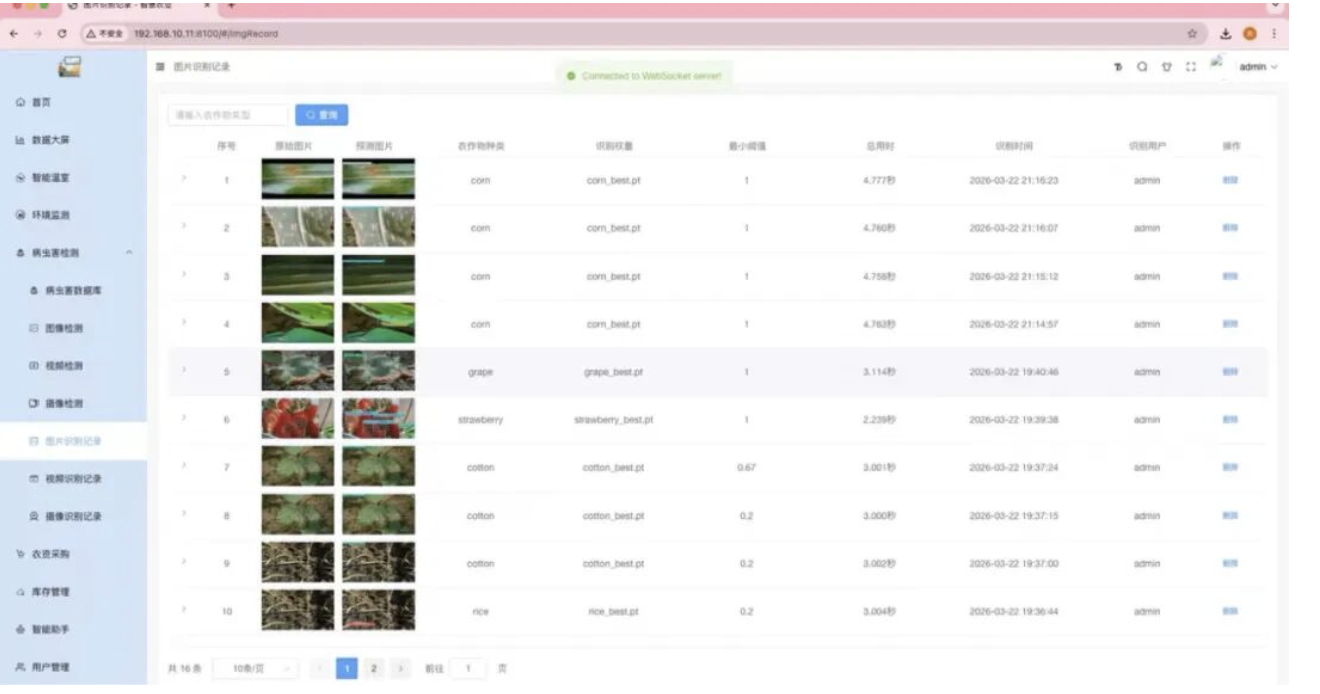The width and height of the screenshot is (1320, 694).
Task: Focus the go-to page number input
Action: (x=467, y=667)
